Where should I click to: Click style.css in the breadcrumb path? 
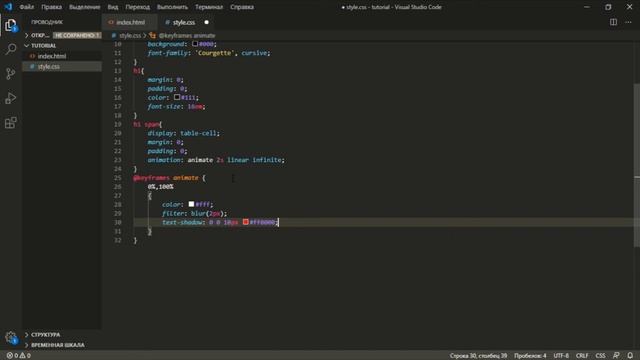(x=129, y=36)
